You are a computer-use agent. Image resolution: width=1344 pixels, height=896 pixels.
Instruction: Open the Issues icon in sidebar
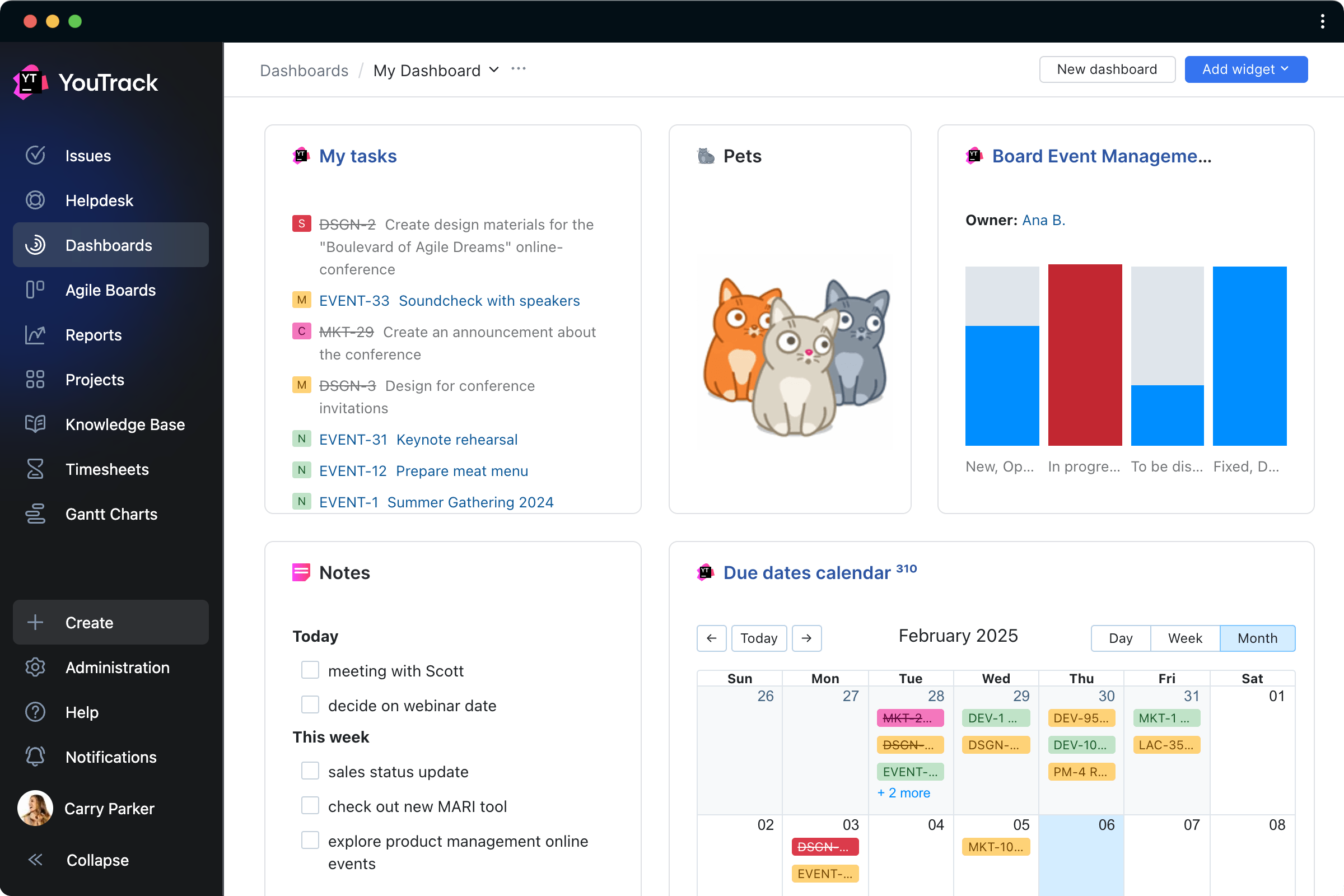(35, 156)
